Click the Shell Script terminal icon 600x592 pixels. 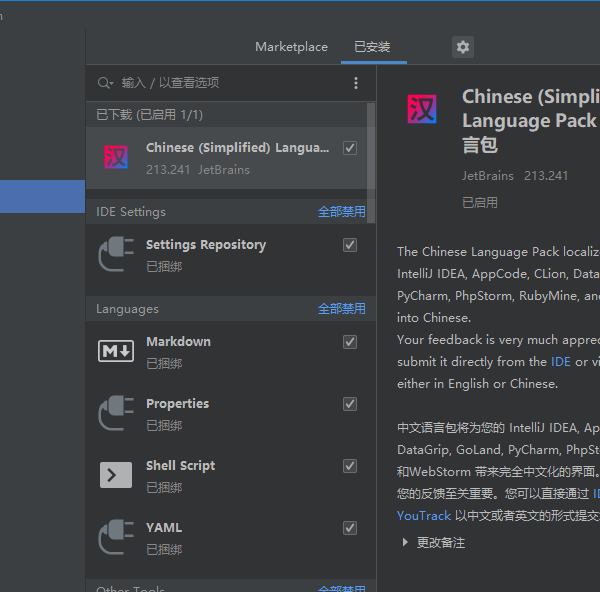click(x=116, y=475)
